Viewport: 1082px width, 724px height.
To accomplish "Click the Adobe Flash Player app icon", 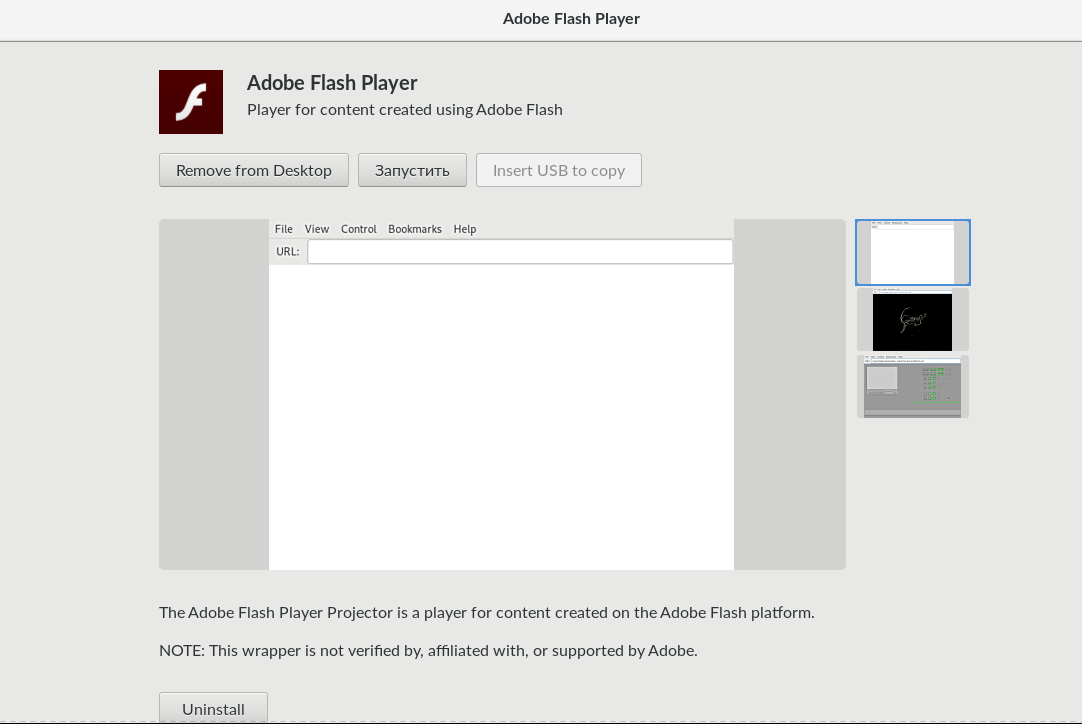I will pos(191,101).
